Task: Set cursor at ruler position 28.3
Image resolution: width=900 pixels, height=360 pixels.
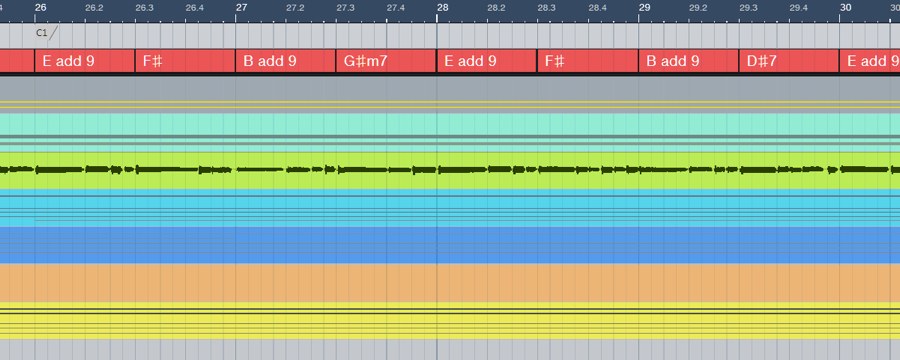Action: pos(546,7)
